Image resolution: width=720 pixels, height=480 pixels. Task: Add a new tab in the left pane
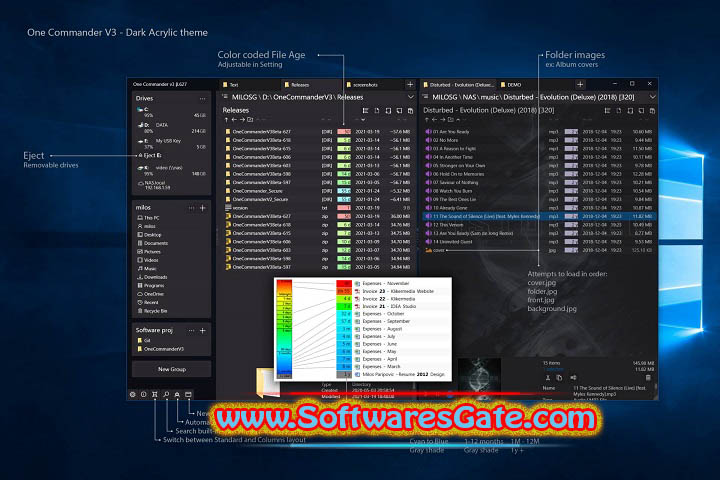pos(410,85)
